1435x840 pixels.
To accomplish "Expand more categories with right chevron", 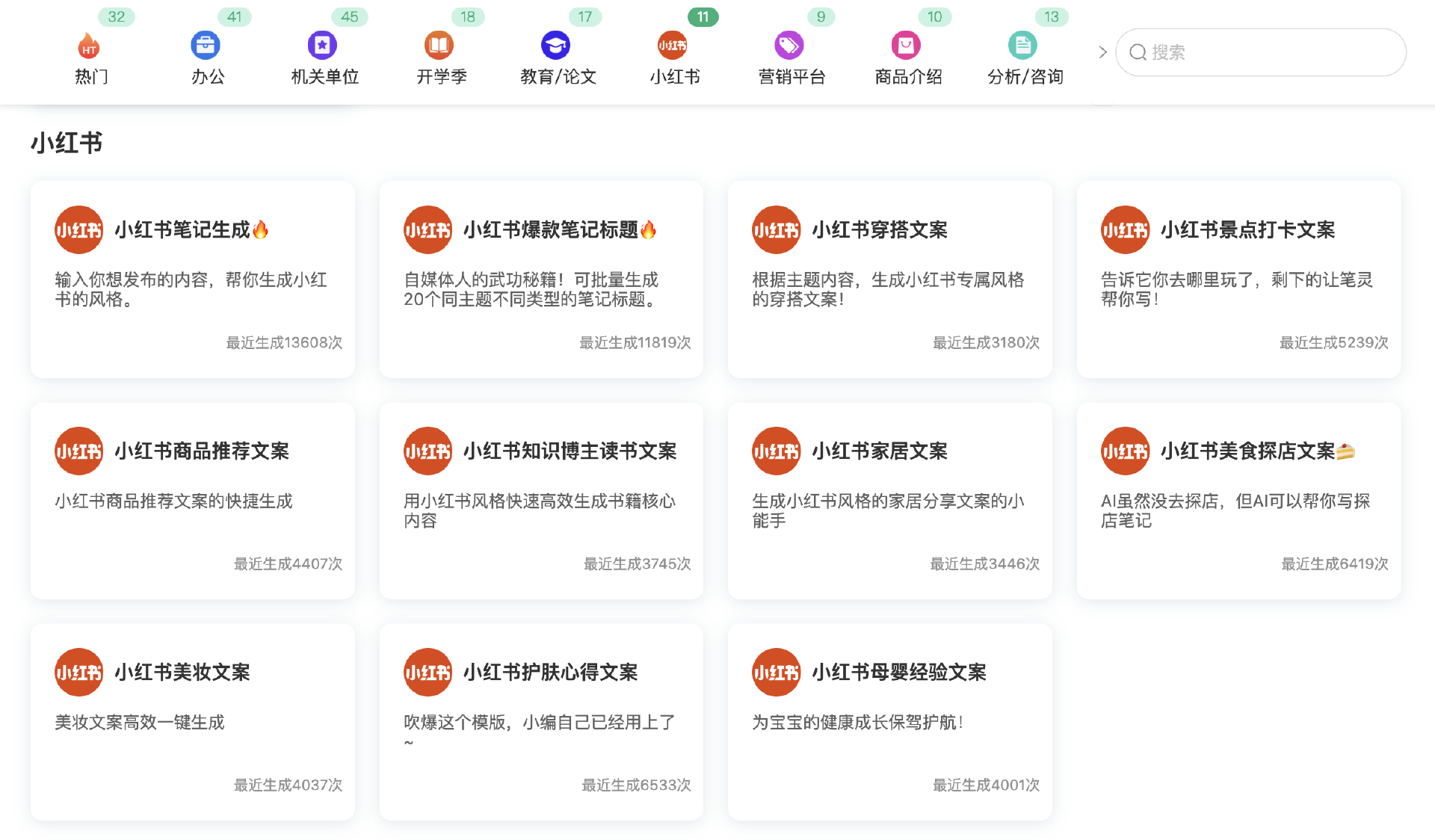I will [x=1102, y=52].
